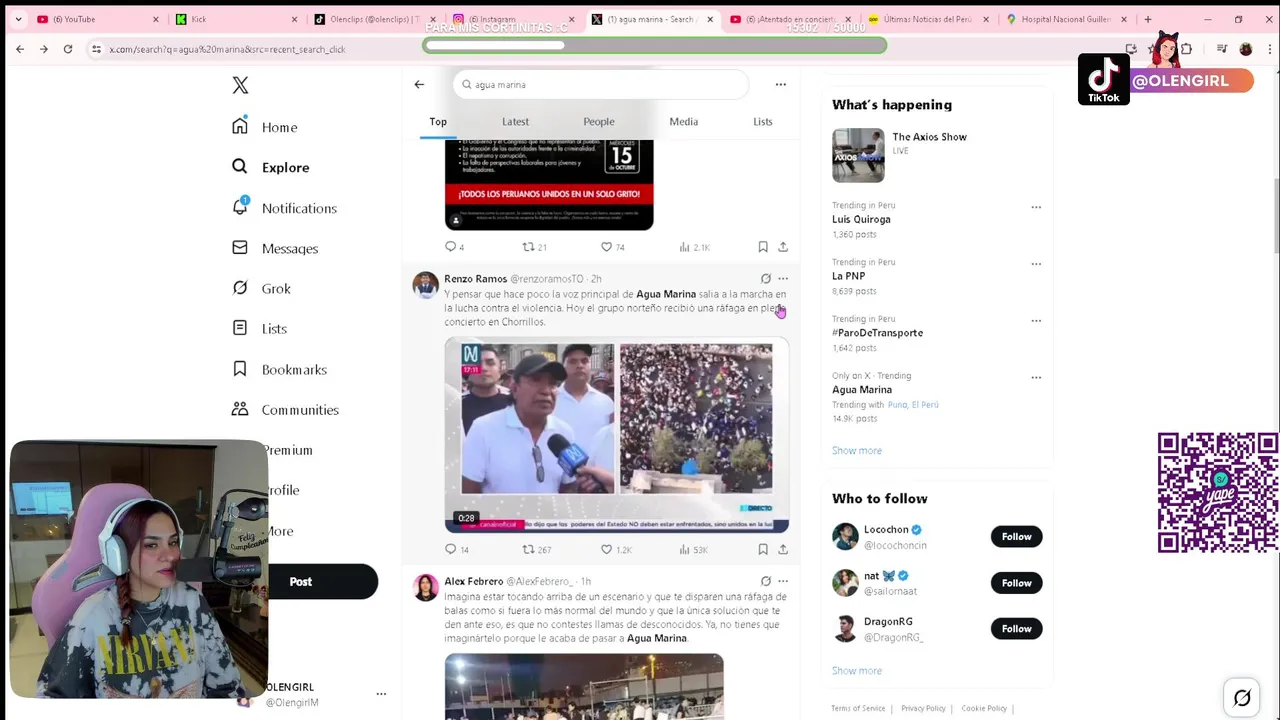The height and width of the screenshot is (720, 1280).
Task: Show more under Who to follow
Action: (857, 671)
